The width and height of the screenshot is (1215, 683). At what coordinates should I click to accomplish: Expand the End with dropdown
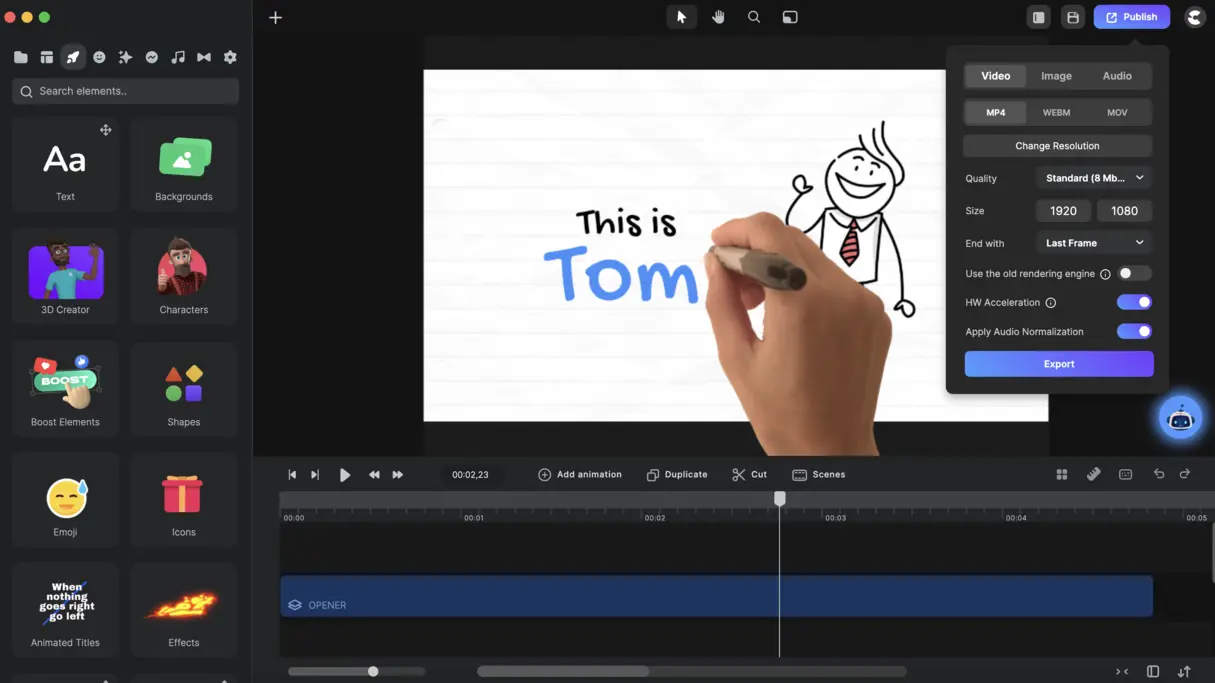point(1093,243)
